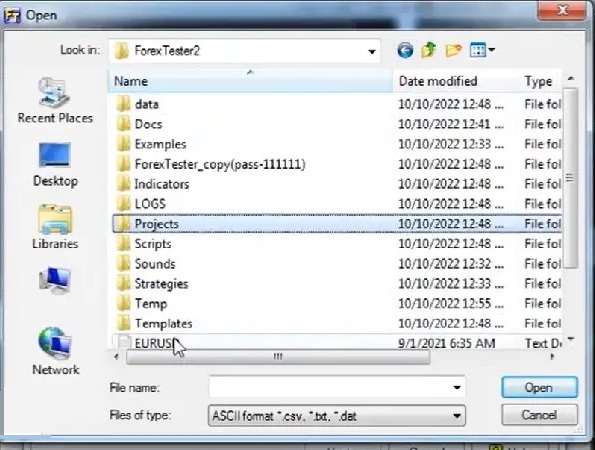Expand the Look in dropdown
Viewport: 595px width, 450px height.
372,51
